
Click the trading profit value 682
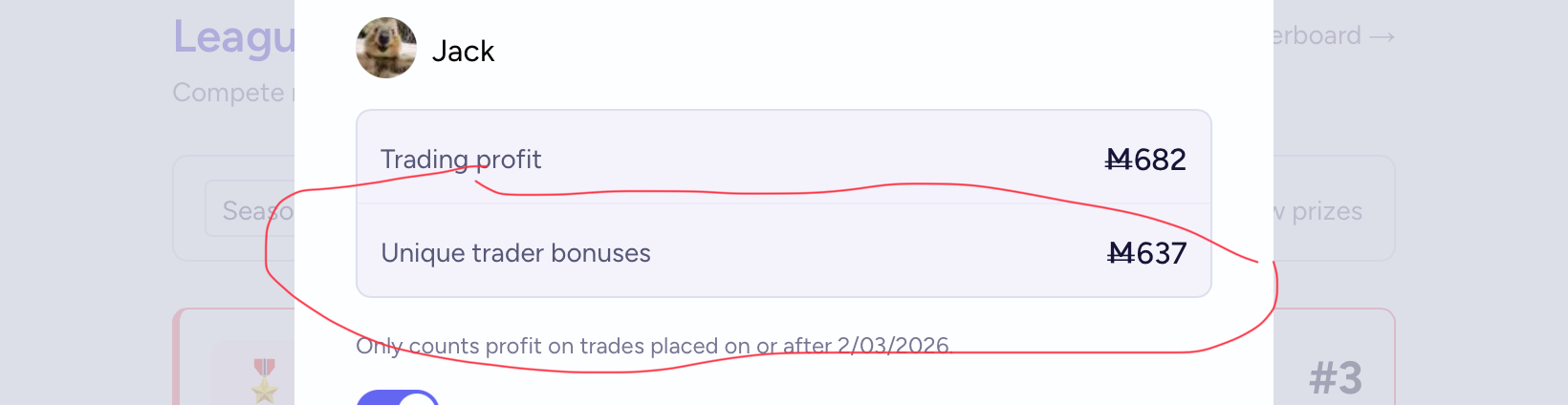pyautogui.click(x=1160, y=160)
